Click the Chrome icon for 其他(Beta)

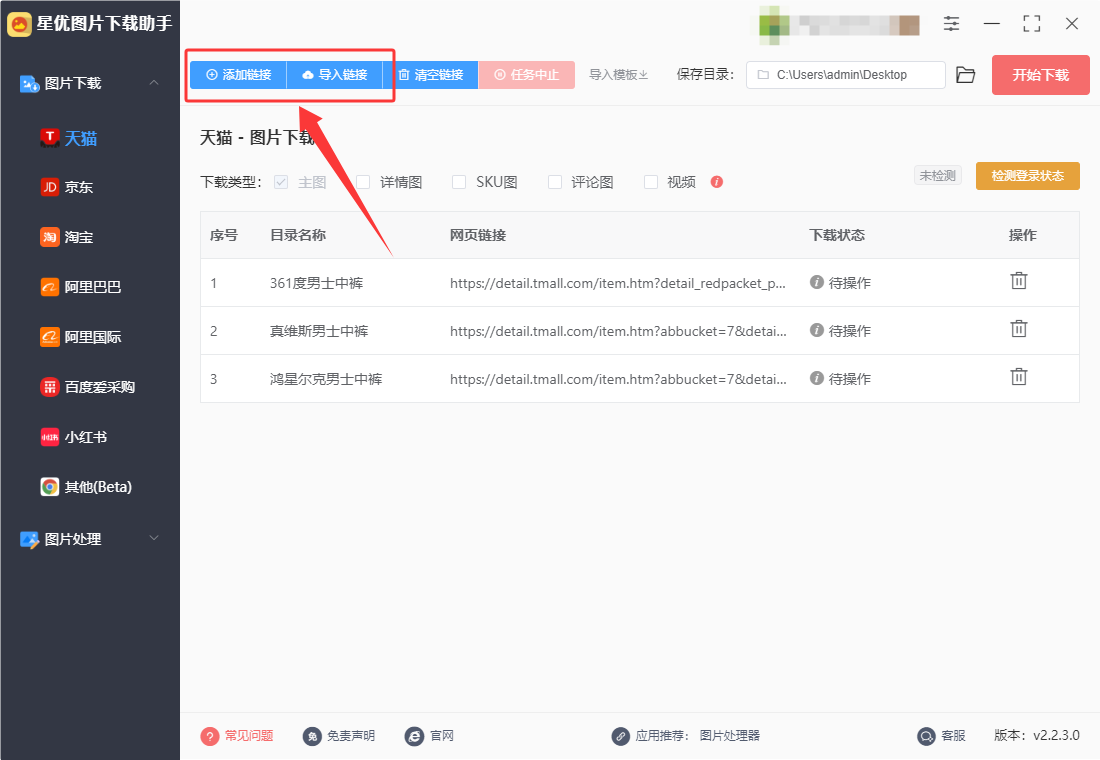click(49, 487)
